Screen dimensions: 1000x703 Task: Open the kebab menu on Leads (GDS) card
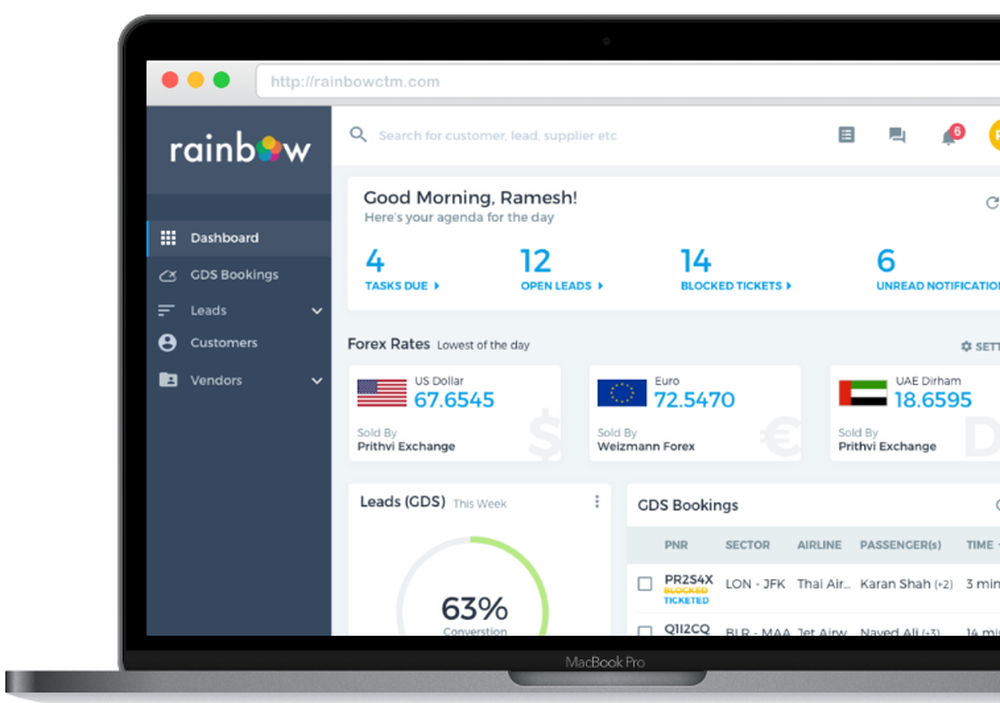tap(597, 501)
